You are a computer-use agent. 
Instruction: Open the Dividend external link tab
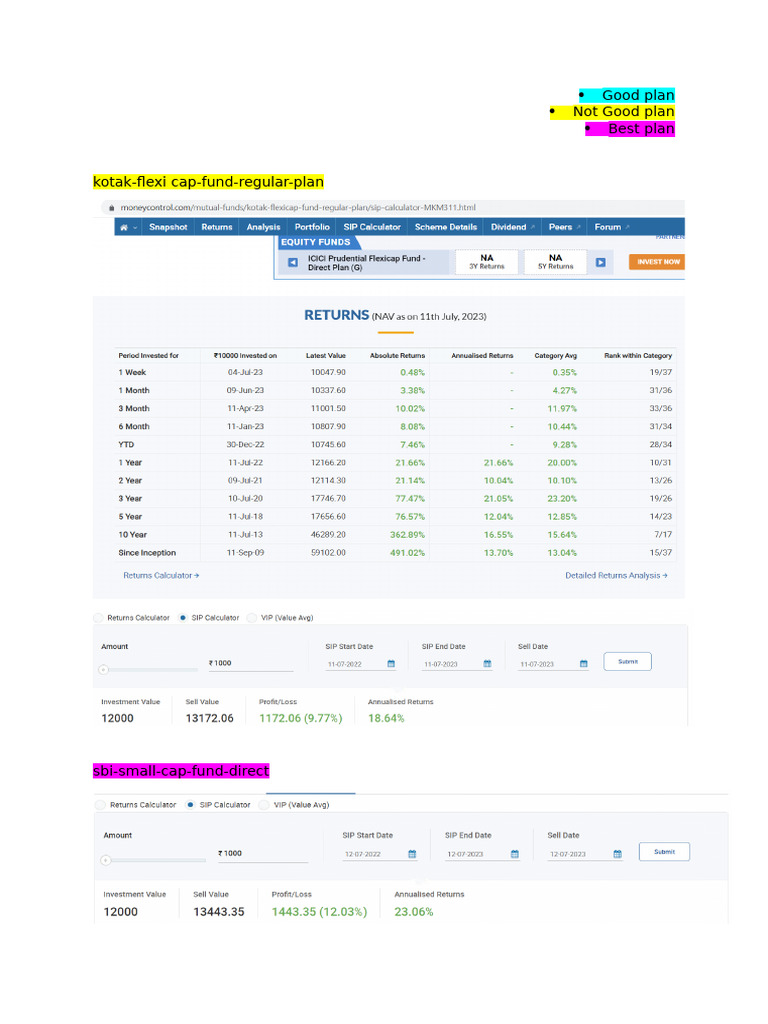click(x=513, y=227)
